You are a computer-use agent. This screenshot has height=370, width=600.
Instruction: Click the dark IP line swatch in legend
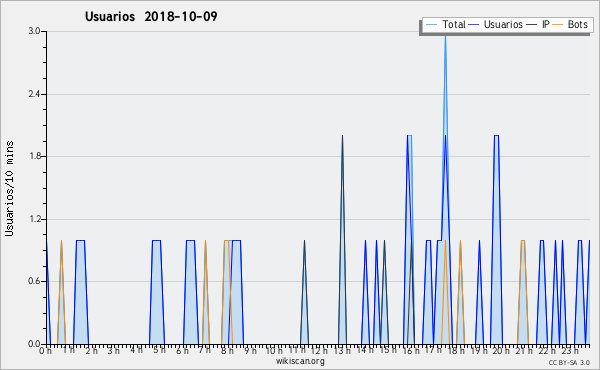[x=532, y=24]
